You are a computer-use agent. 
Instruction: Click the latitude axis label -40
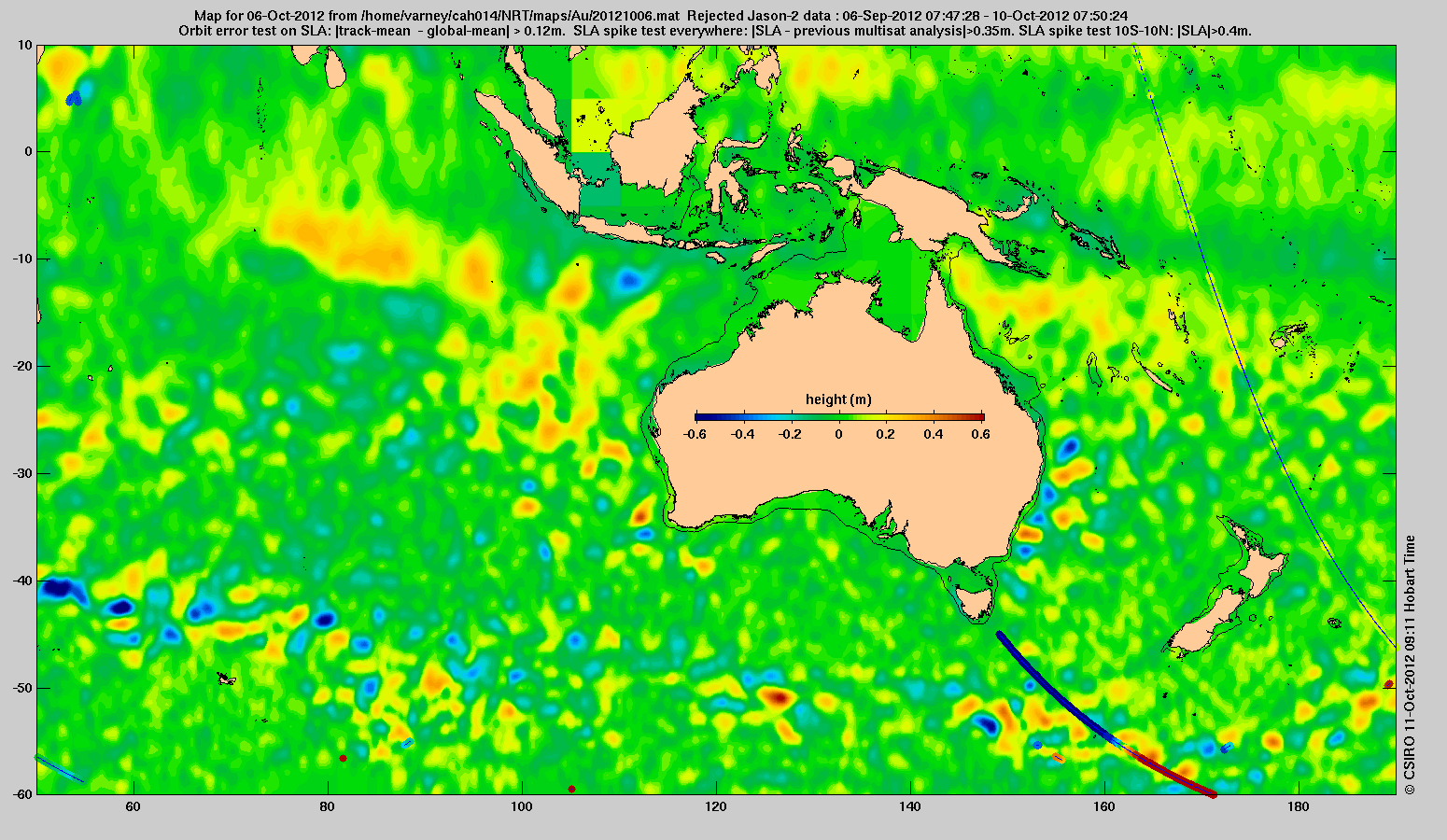[21, 581]
